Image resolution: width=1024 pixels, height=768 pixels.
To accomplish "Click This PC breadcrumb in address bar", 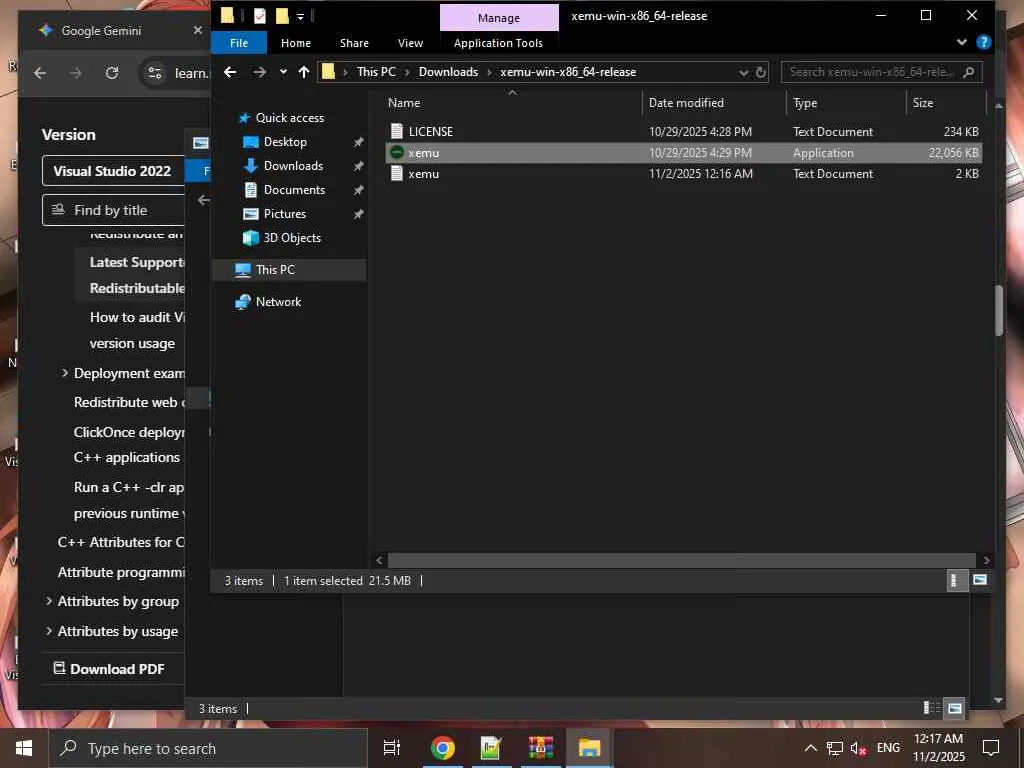I will 376,72.
